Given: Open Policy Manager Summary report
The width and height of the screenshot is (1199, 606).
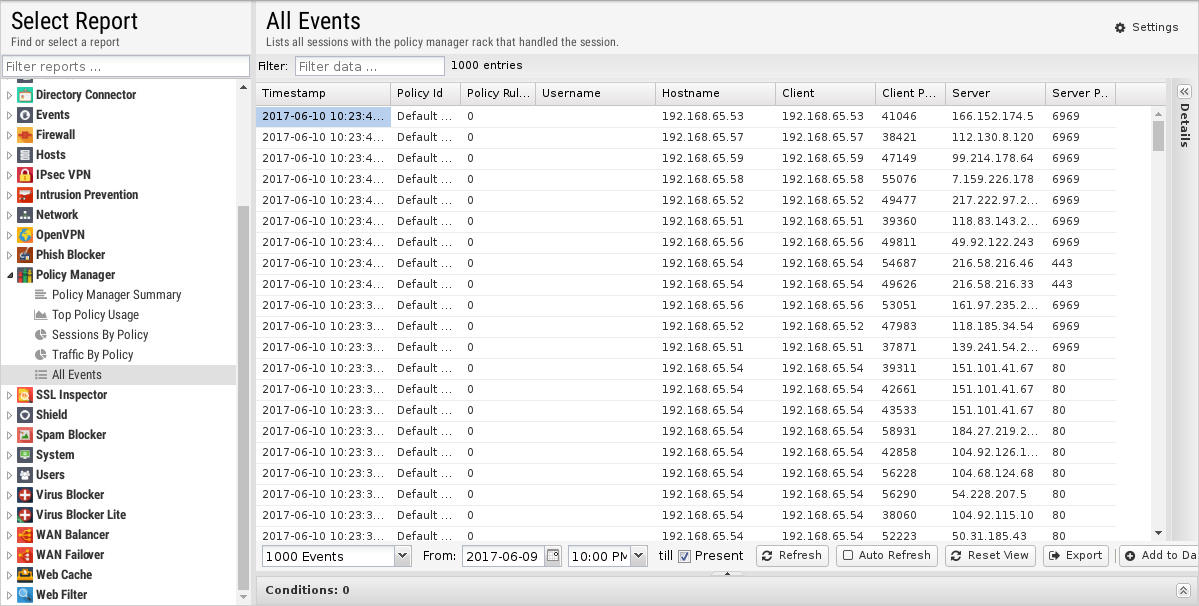Looking at the screenshot, I should coord(116,294).
